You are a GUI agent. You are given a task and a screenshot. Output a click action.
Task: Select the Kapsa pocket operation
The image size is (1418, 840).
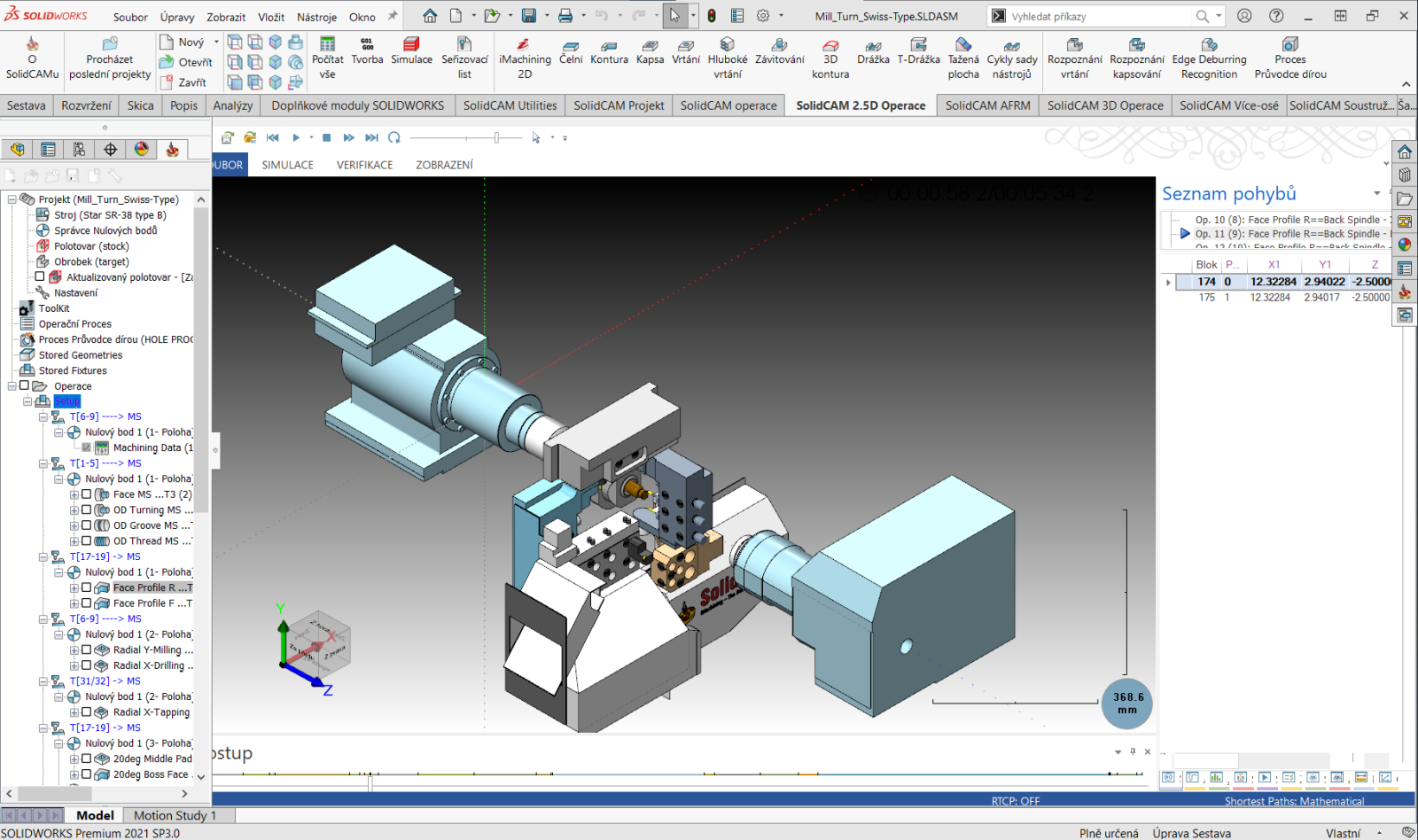[650, 51]
